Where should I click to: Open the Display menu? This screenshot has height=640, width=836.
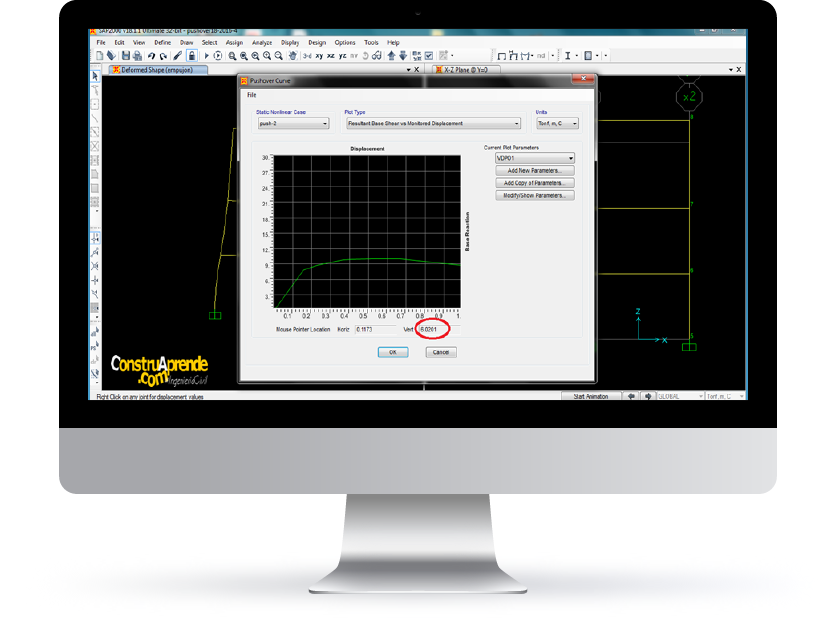[x=290, y=42]
